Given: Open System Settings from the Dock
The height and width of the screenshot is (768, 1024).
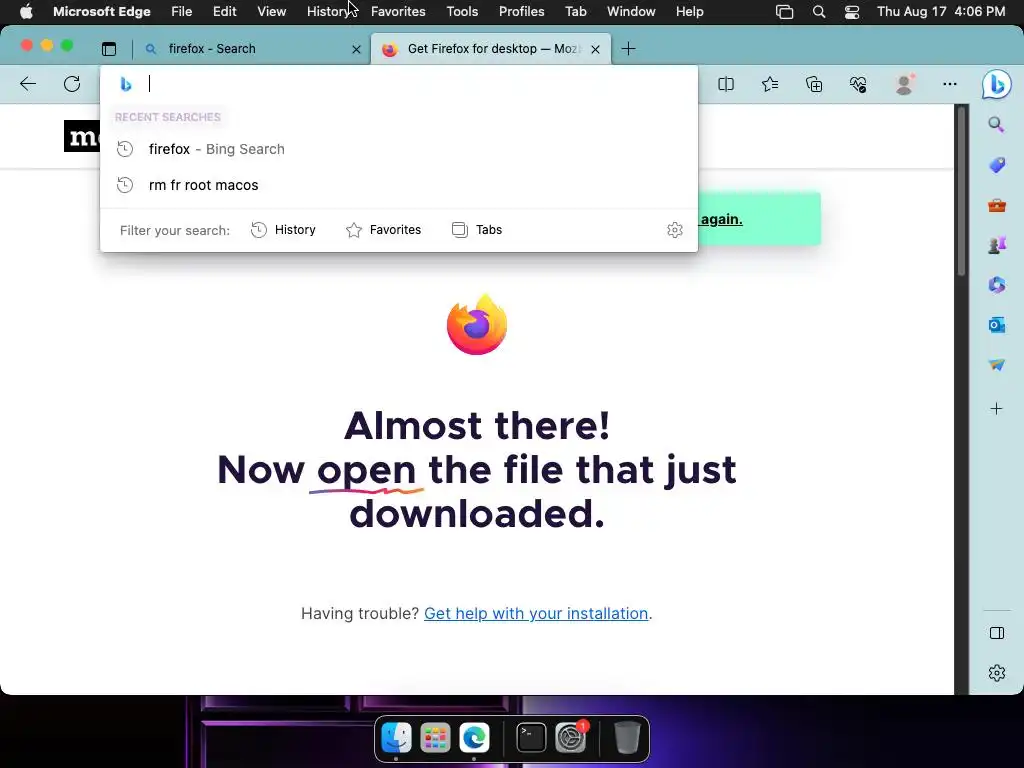Looking at the screenshot, I should [571, 738].
